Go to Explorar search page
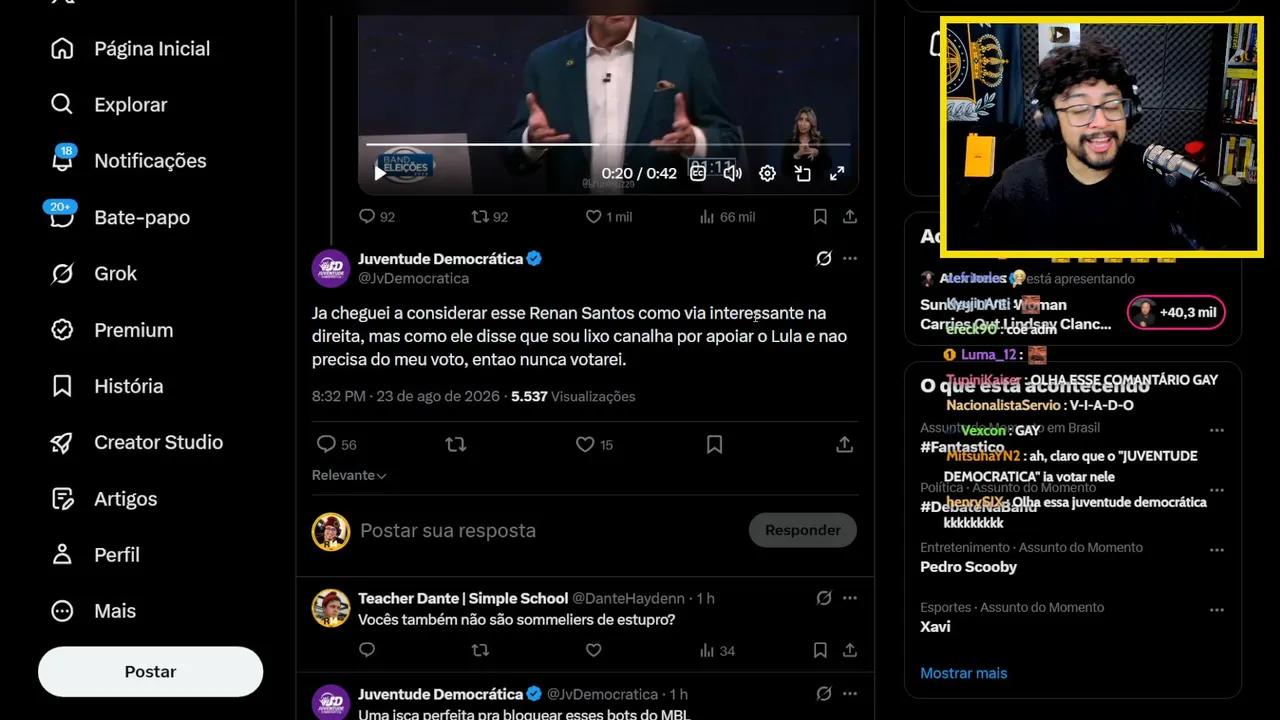This screenshot has width=1280, height=720. pos(108,105)
